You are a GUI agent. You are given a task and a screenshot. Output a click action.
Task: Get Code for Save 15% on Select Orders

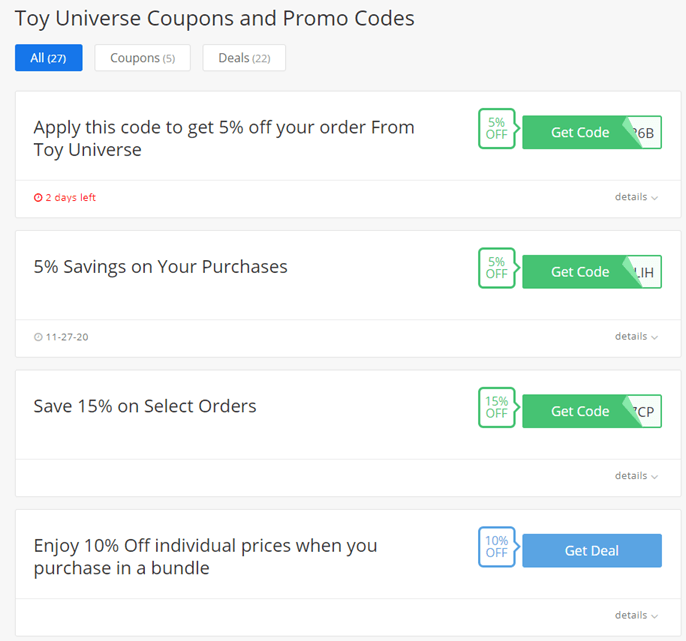tap(580, 411)
